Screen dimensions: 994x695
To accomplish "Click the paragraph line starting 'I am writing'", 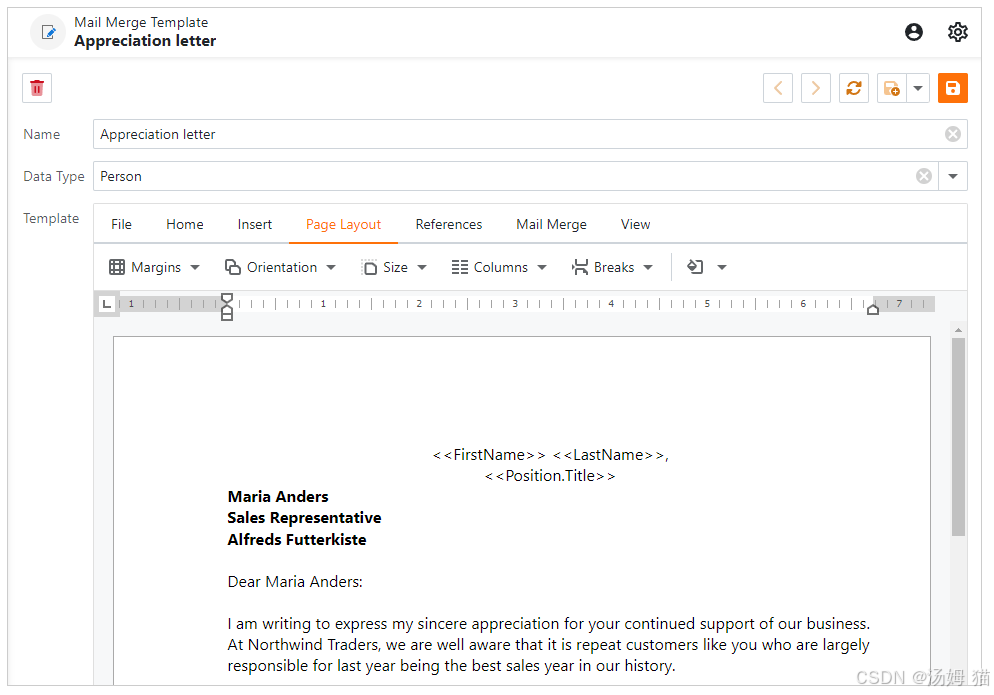I will tap(548, 624).
